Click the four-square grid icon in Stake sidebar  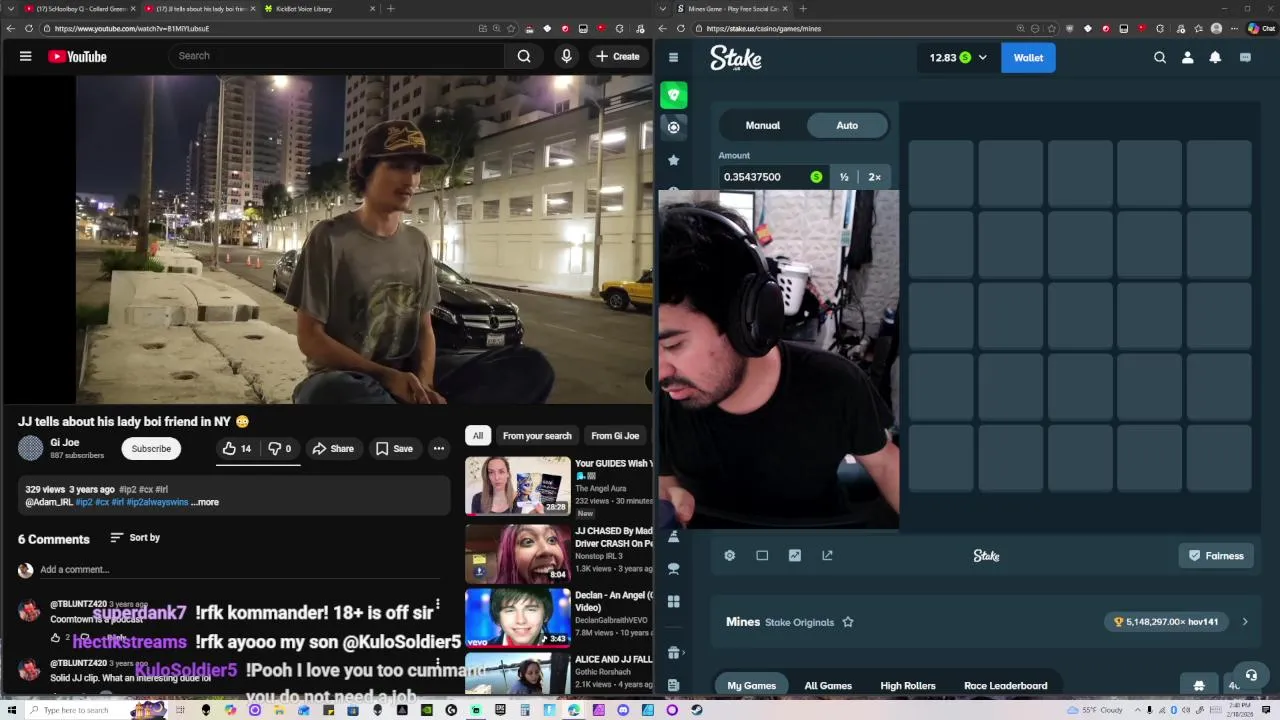click(x=674, y=602)
